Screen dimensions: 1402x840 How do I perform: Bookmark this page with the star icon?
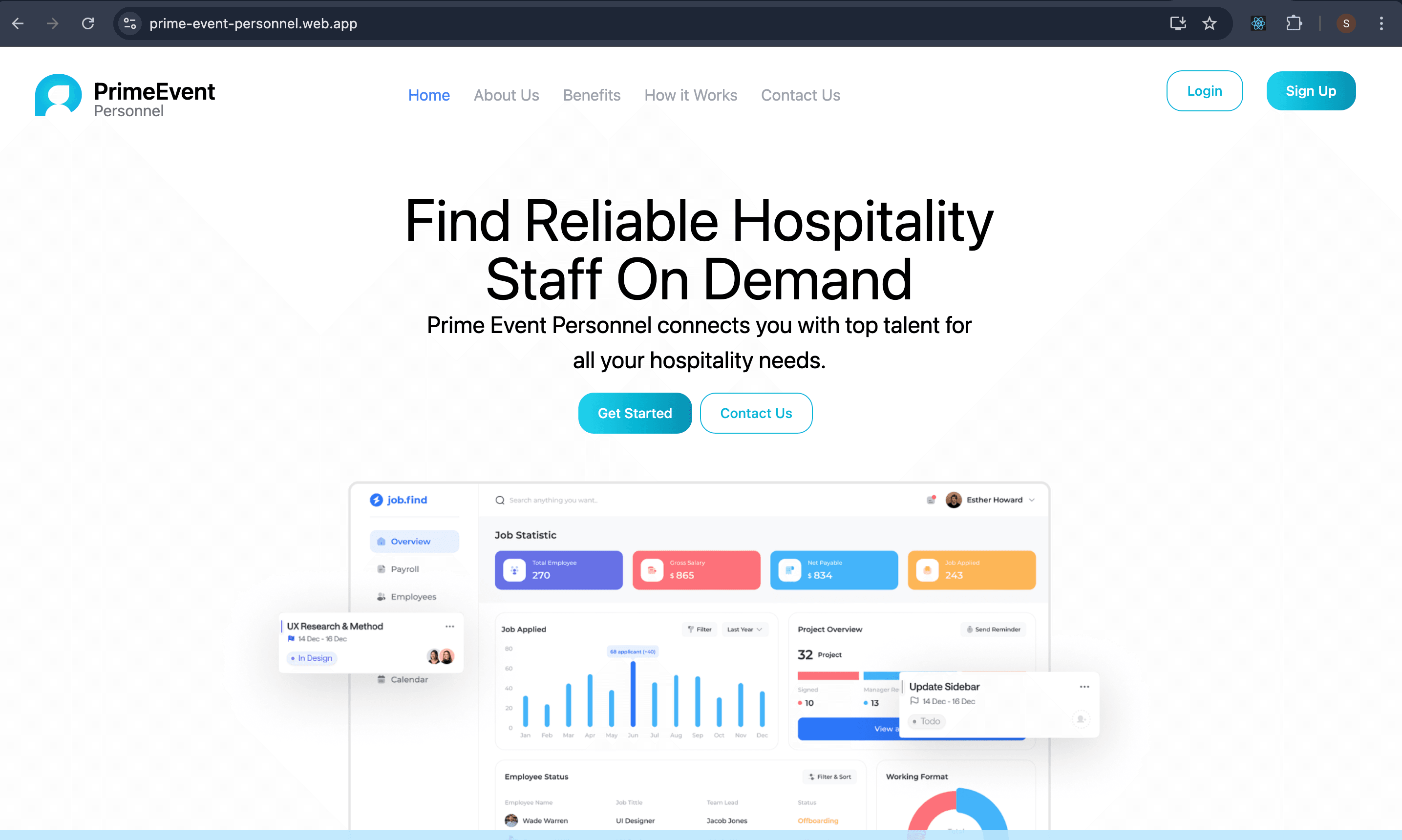tap(1210, 23)
